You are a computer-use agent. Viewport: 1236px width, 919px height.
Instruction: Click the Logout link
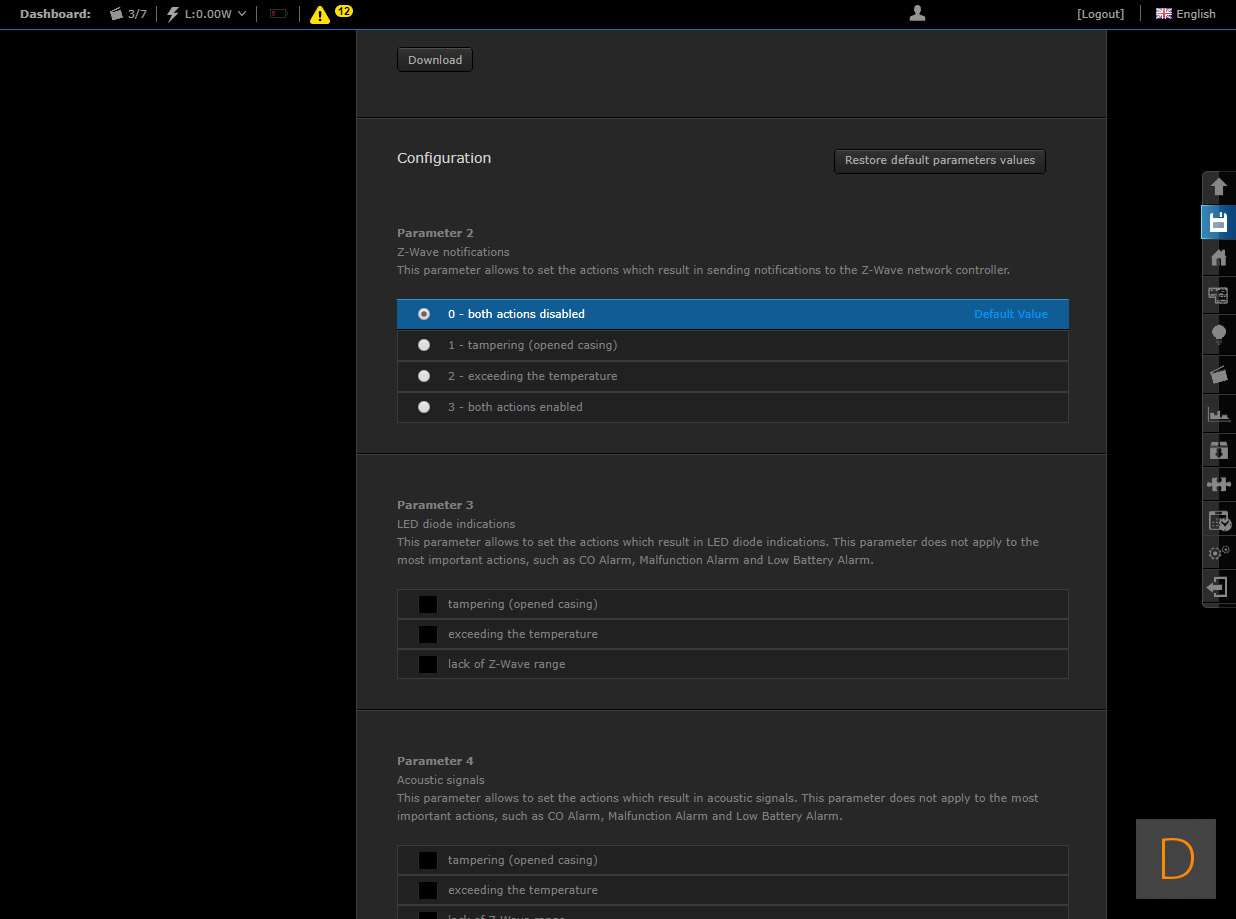pos(1100,14)
